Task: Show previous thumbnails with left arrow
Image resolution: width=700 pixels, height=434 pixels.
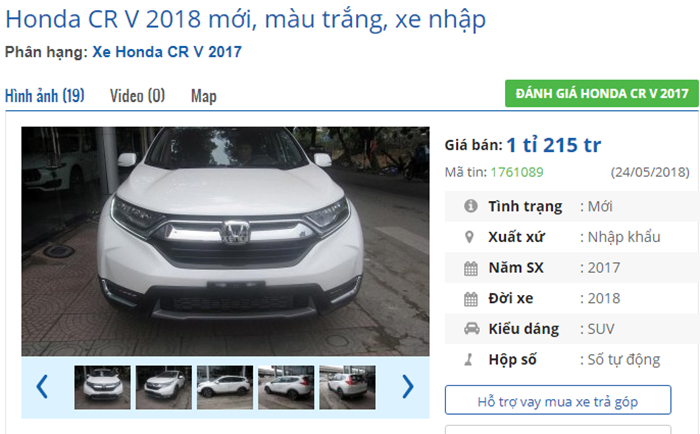Action: 42,386
